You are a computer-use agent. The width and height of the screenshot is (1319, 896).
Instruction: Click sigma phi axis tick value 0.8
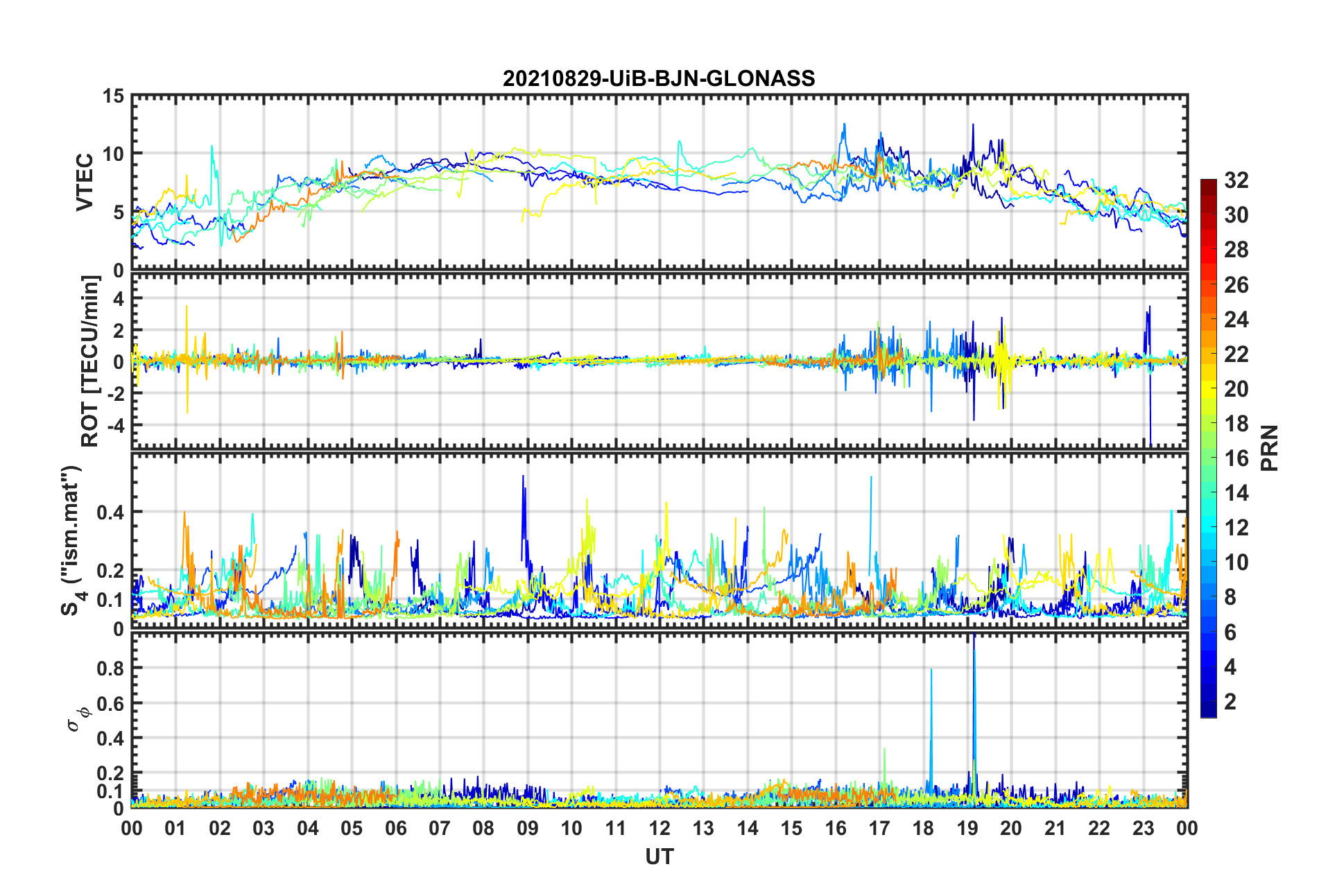coord(110,669)
